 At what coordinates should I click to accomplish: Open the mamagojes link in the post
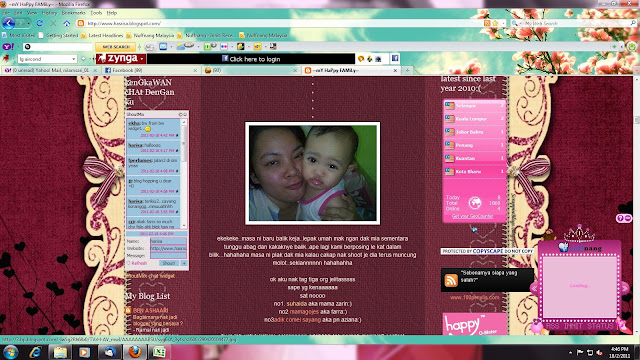coord(304,312)
